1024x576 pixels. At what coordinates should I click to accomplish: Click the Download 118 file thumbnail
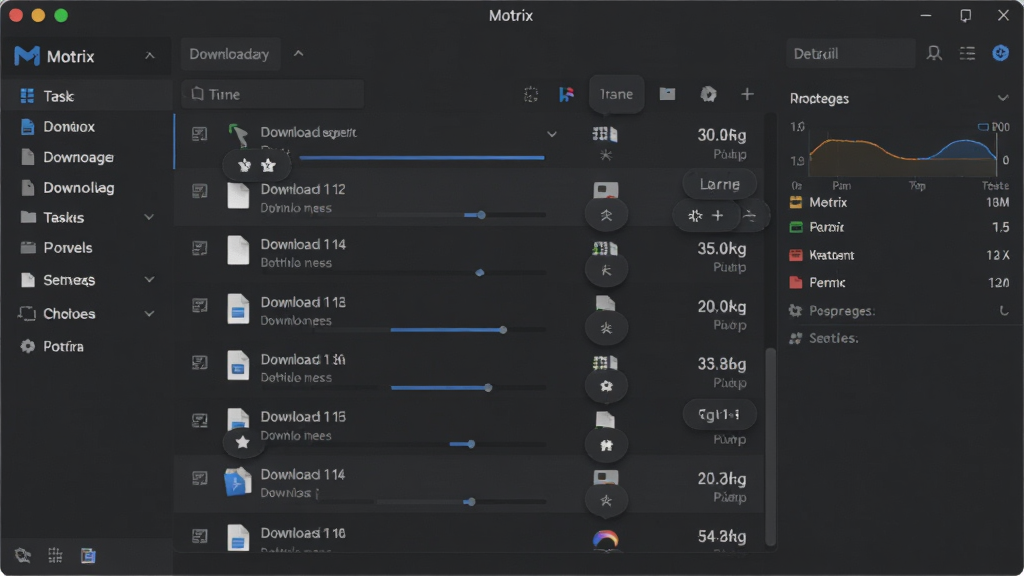tap(238, 309)
